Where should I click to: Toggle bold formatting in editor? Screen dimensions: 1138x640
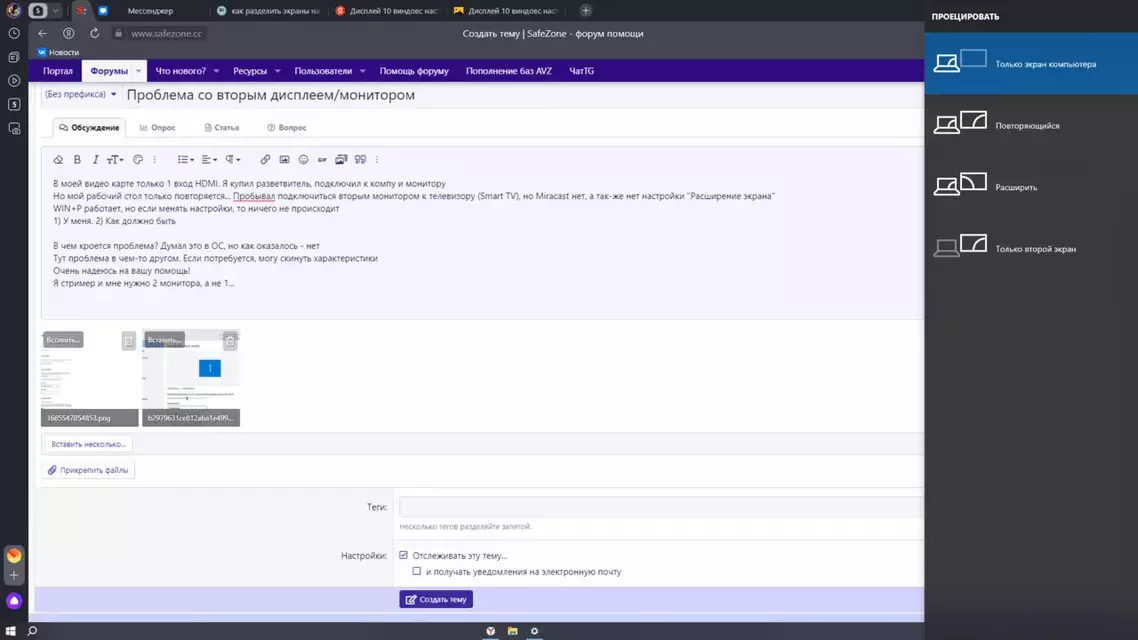(77, 160)
